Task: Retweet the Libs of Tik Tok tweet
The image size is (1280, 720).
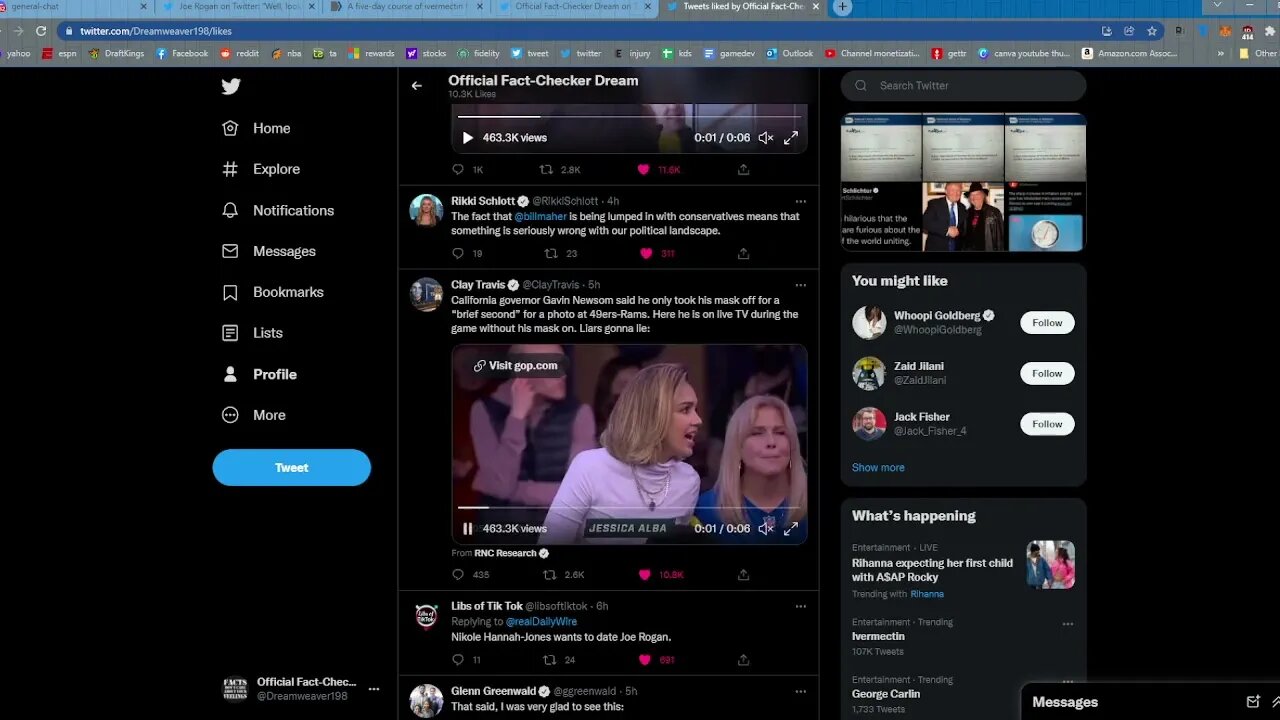Action: tap(550, 660)
